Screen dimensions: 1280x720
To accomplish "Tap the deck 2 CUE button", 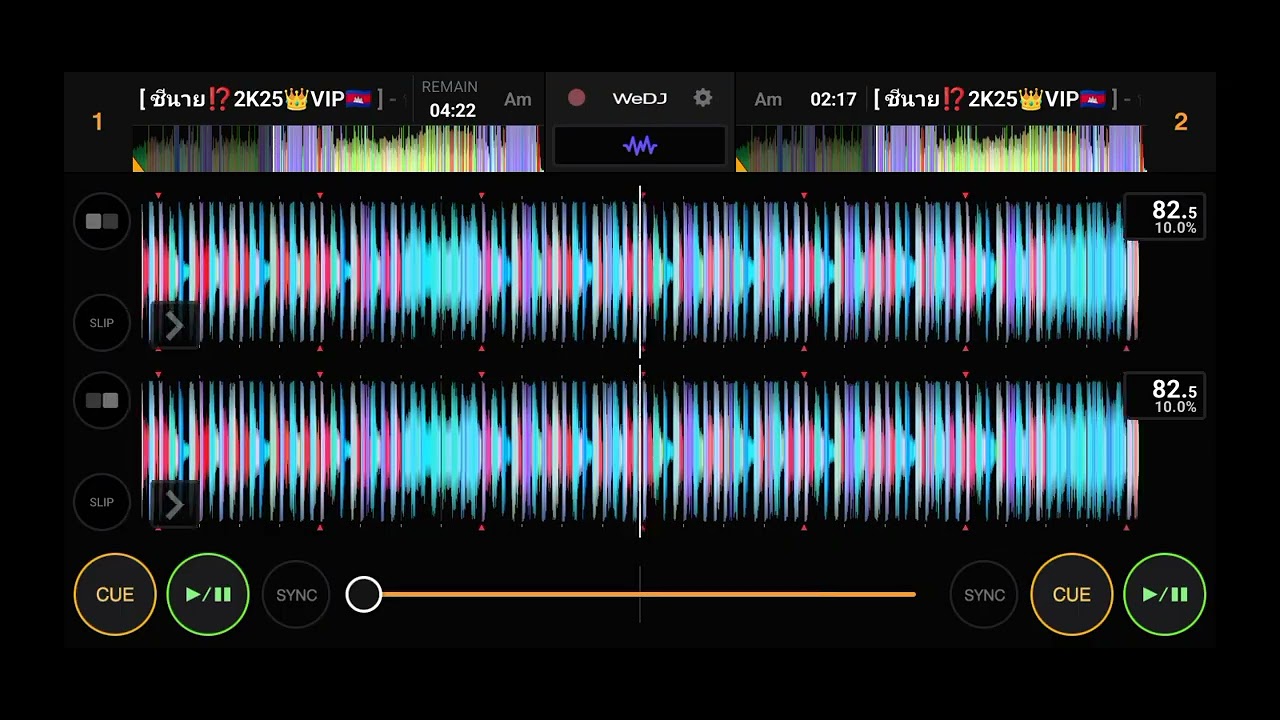I will point(1072,594).
